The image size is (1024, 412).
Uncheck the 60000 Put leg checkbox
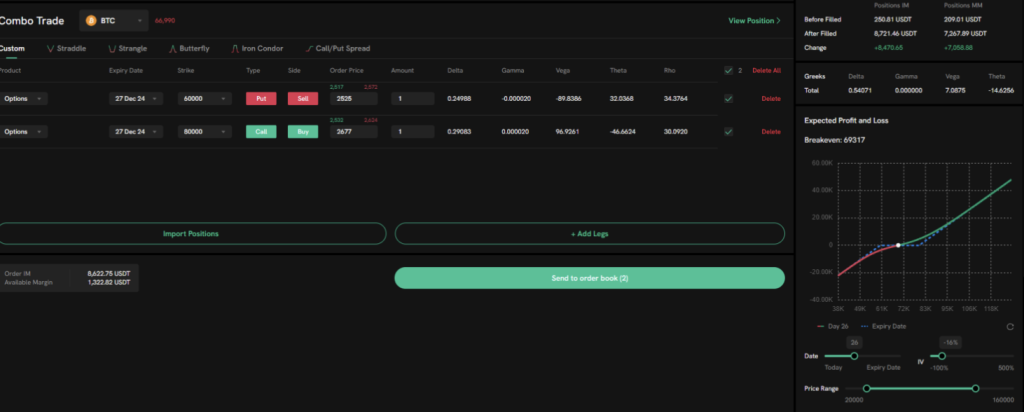pos(727,99)
